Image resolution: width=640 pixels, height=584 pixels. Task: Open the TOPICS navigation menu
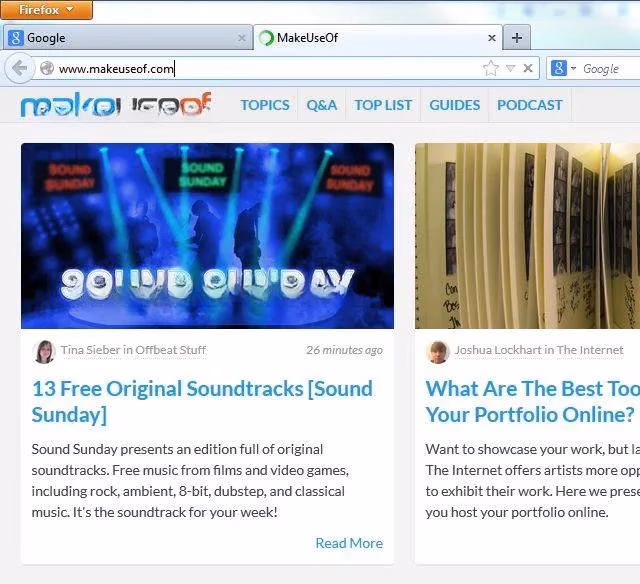pos(265,105)
